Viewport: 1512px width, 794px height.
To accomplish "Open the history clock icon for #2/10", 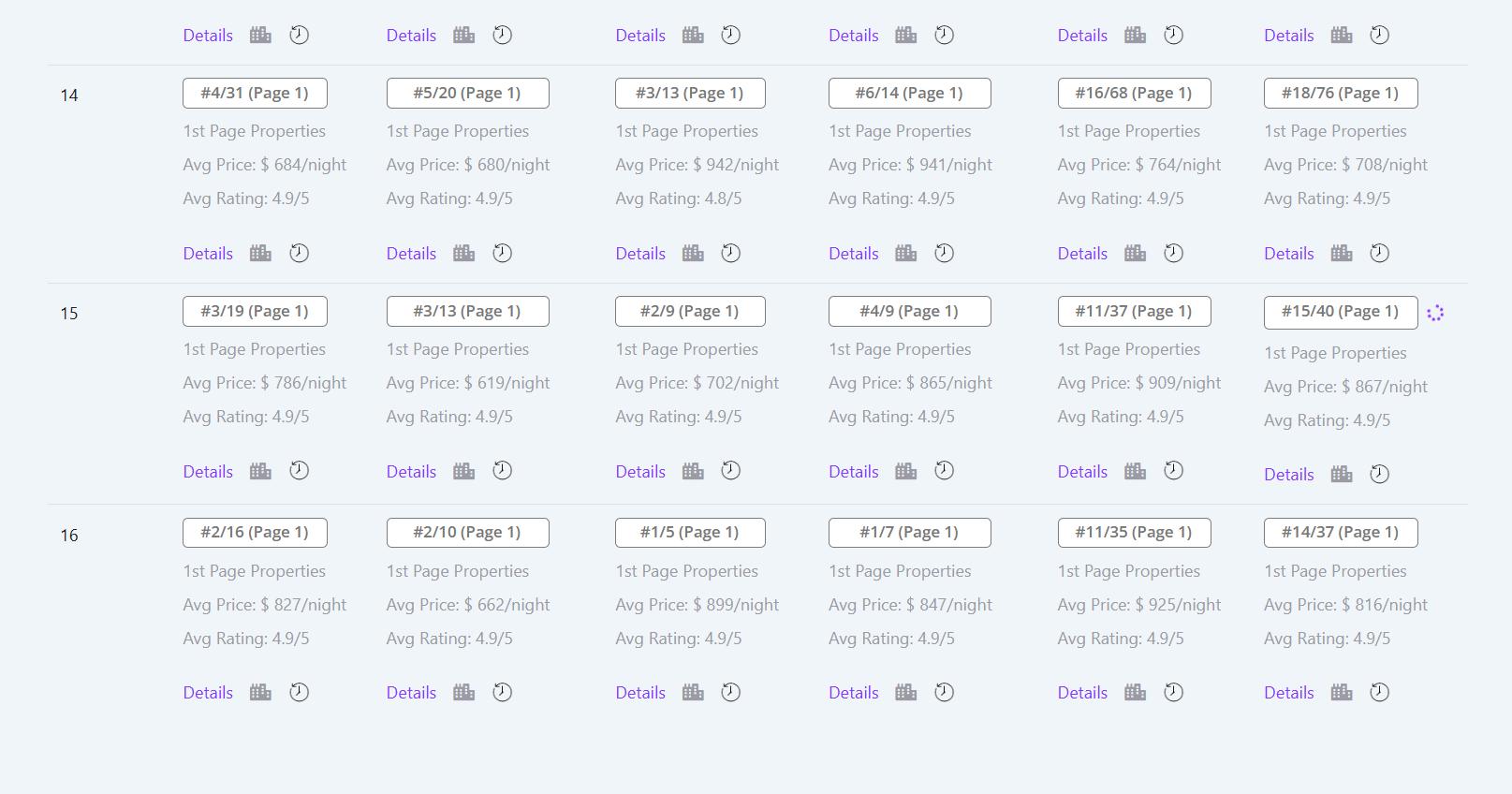I will (503, 692).
